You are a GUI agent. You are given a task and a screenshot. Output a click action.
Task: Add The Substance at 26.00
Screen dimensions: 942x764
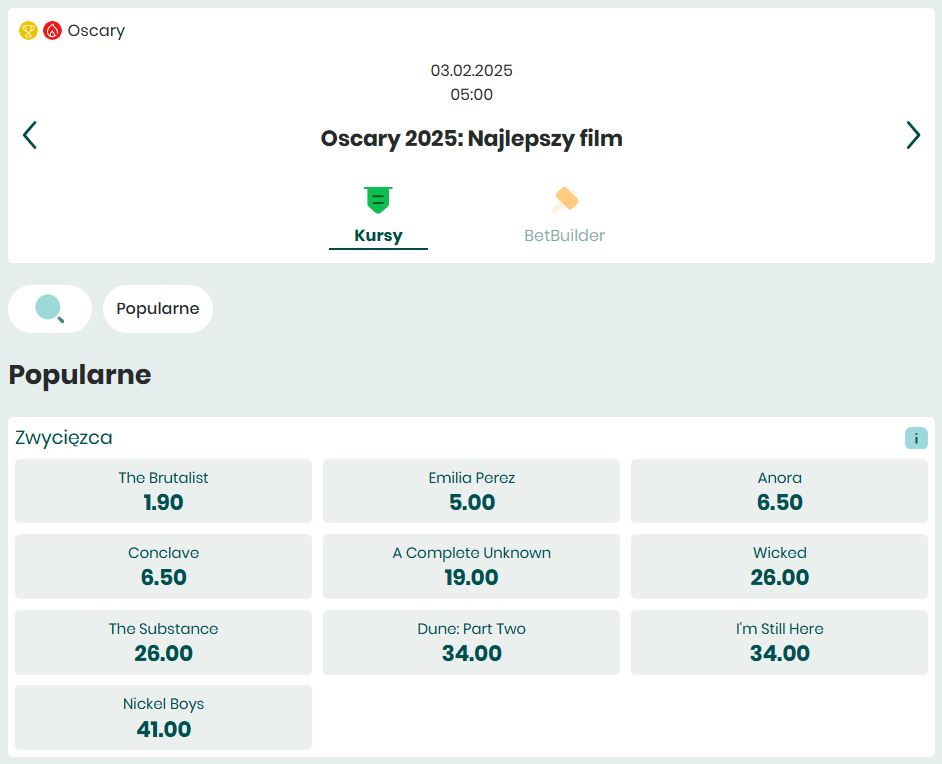pos(163,642)
